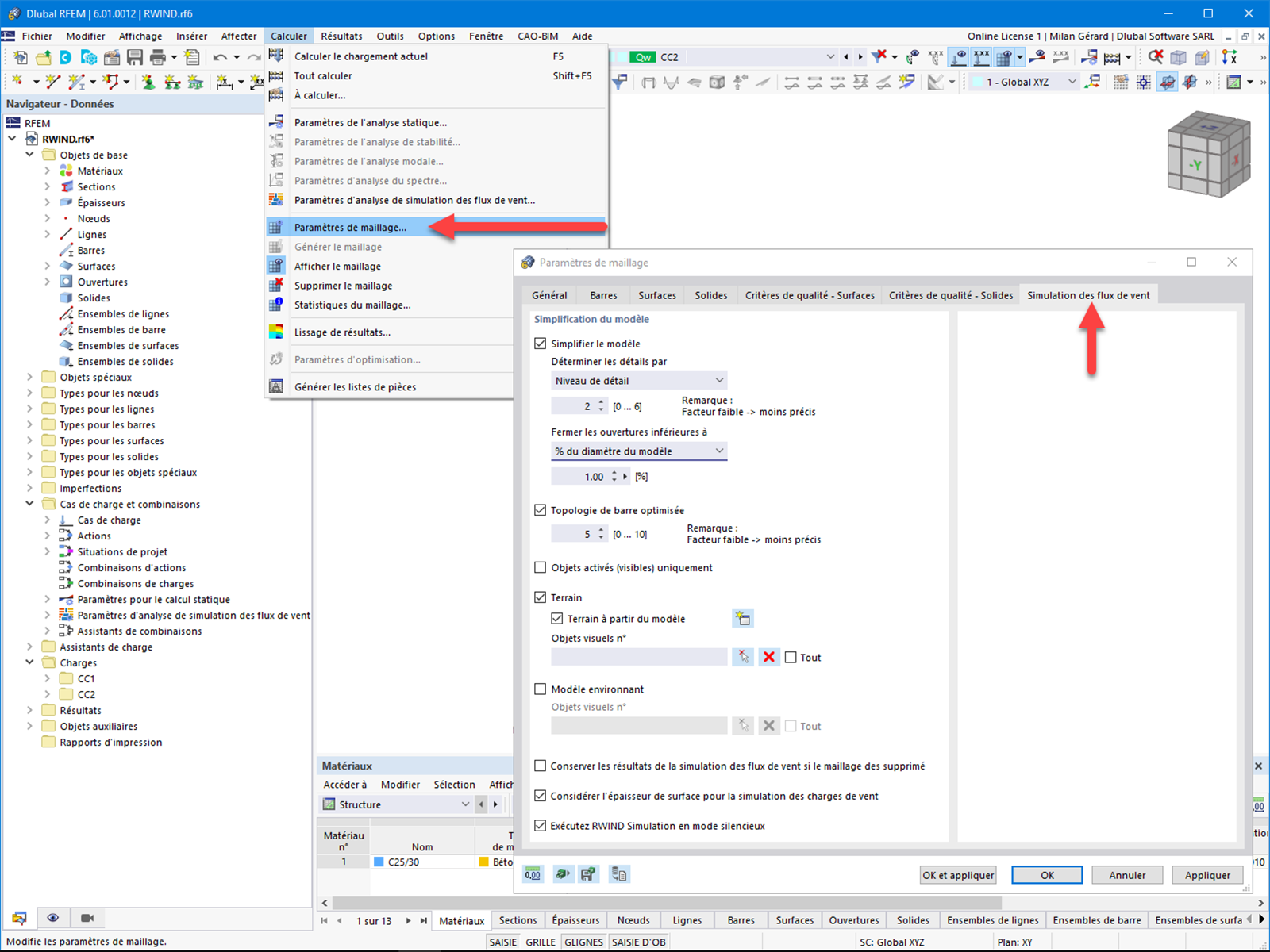The image size is (1270, 952).
Task: Switch to the 'Critères de qualité - Surfaces' tab
Action: [x=809, y=294]
